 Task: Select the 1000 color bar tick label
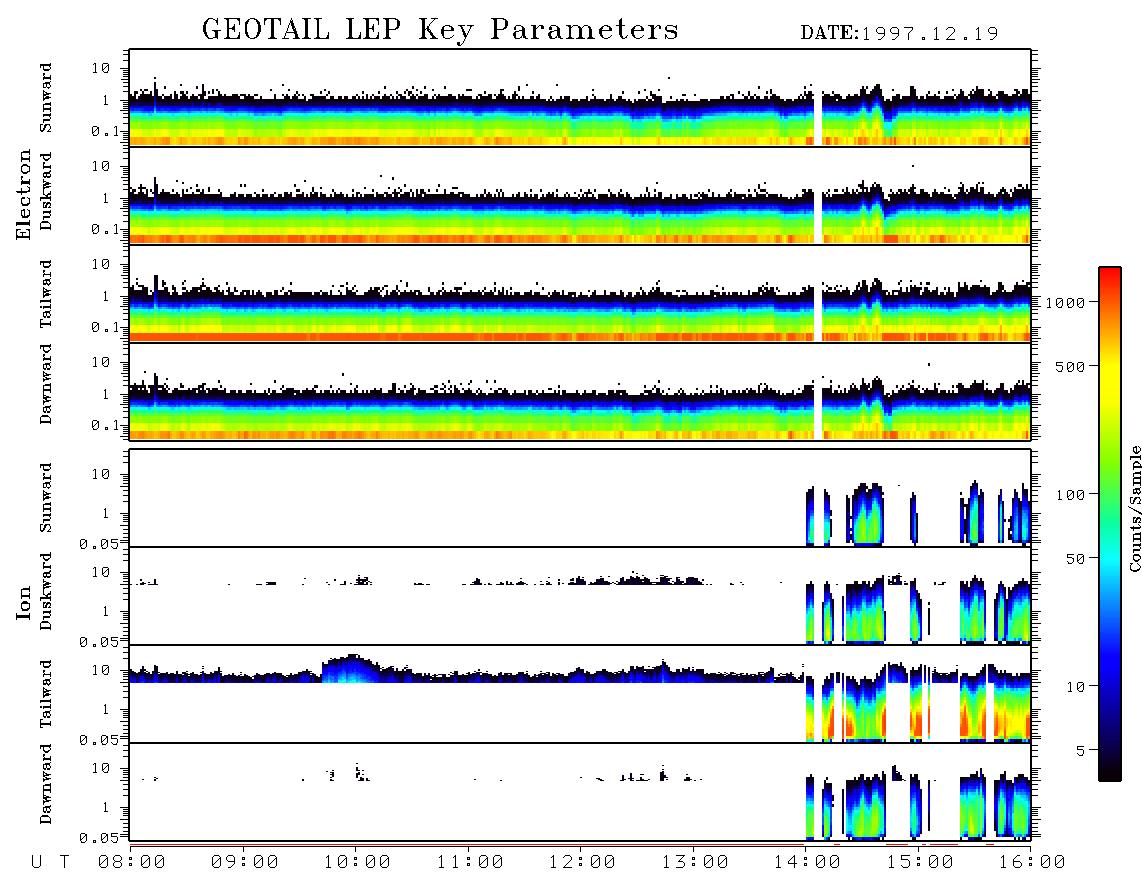(x=1065, y=303)
